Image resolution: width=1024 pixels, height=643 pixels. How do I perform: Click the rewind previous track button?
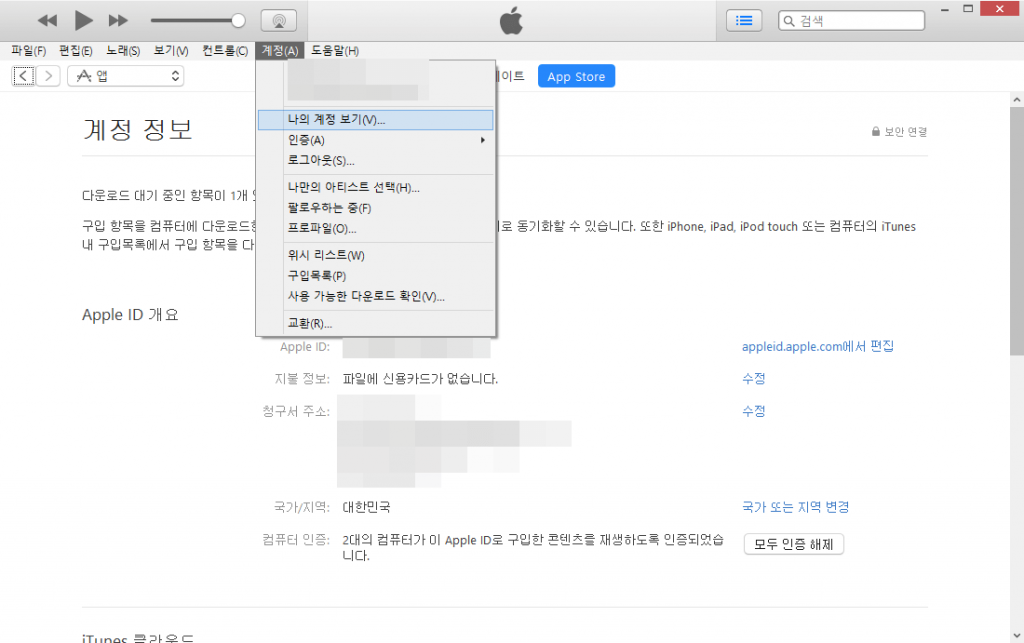point(47,20)
